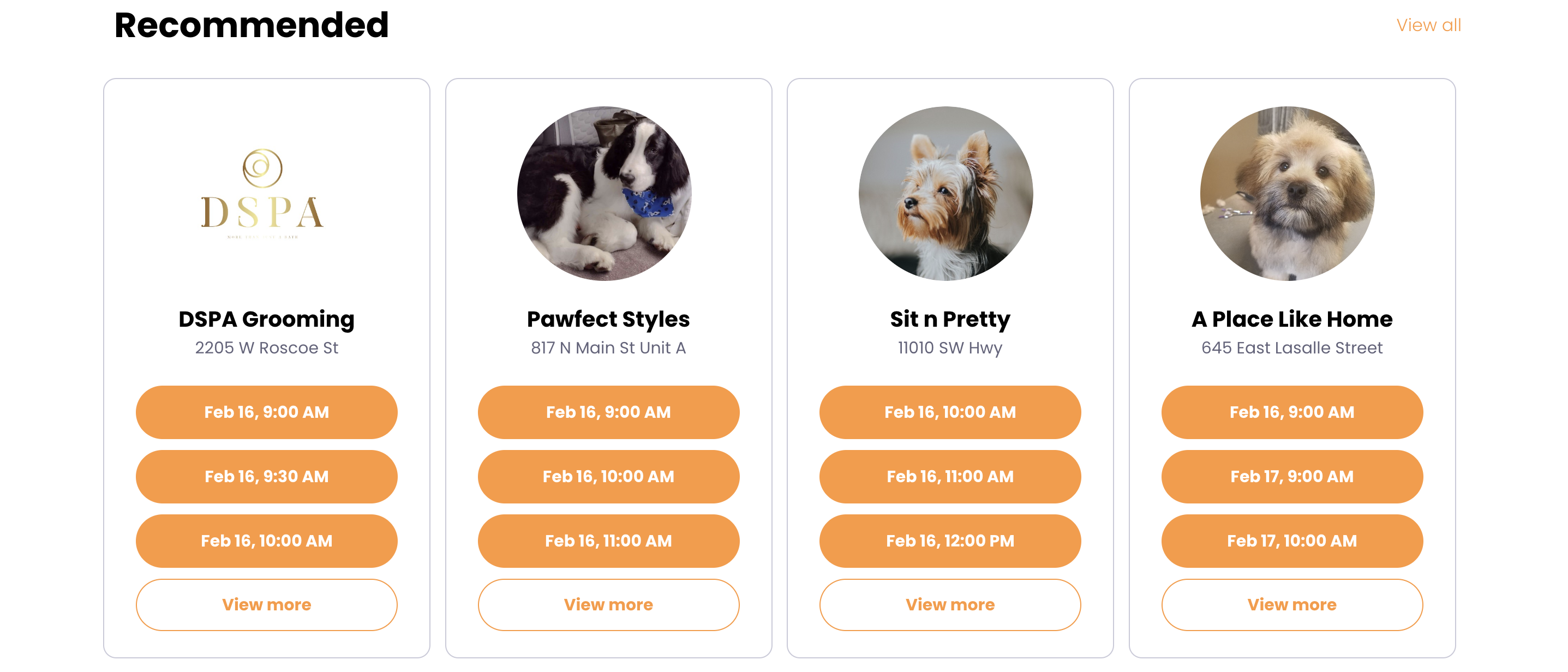Open the Sit n Pretty title
Image resolution: width=1568 pixels, height=672 pixels.
tap(949, 319)
